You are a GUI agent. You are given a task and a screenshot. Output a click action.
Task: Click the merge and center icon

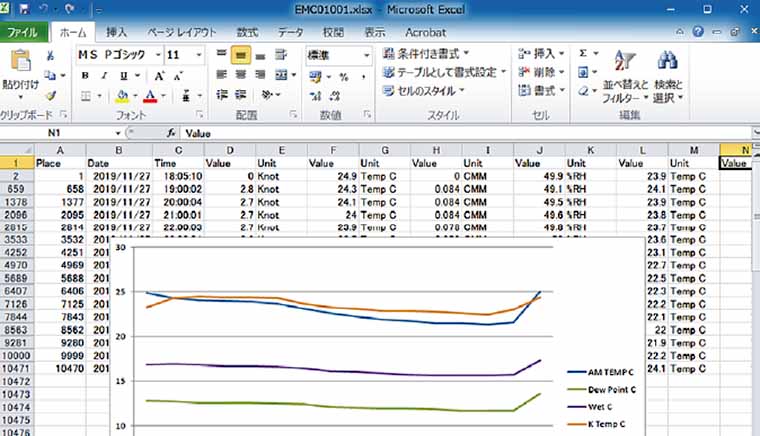click(282, 75)
